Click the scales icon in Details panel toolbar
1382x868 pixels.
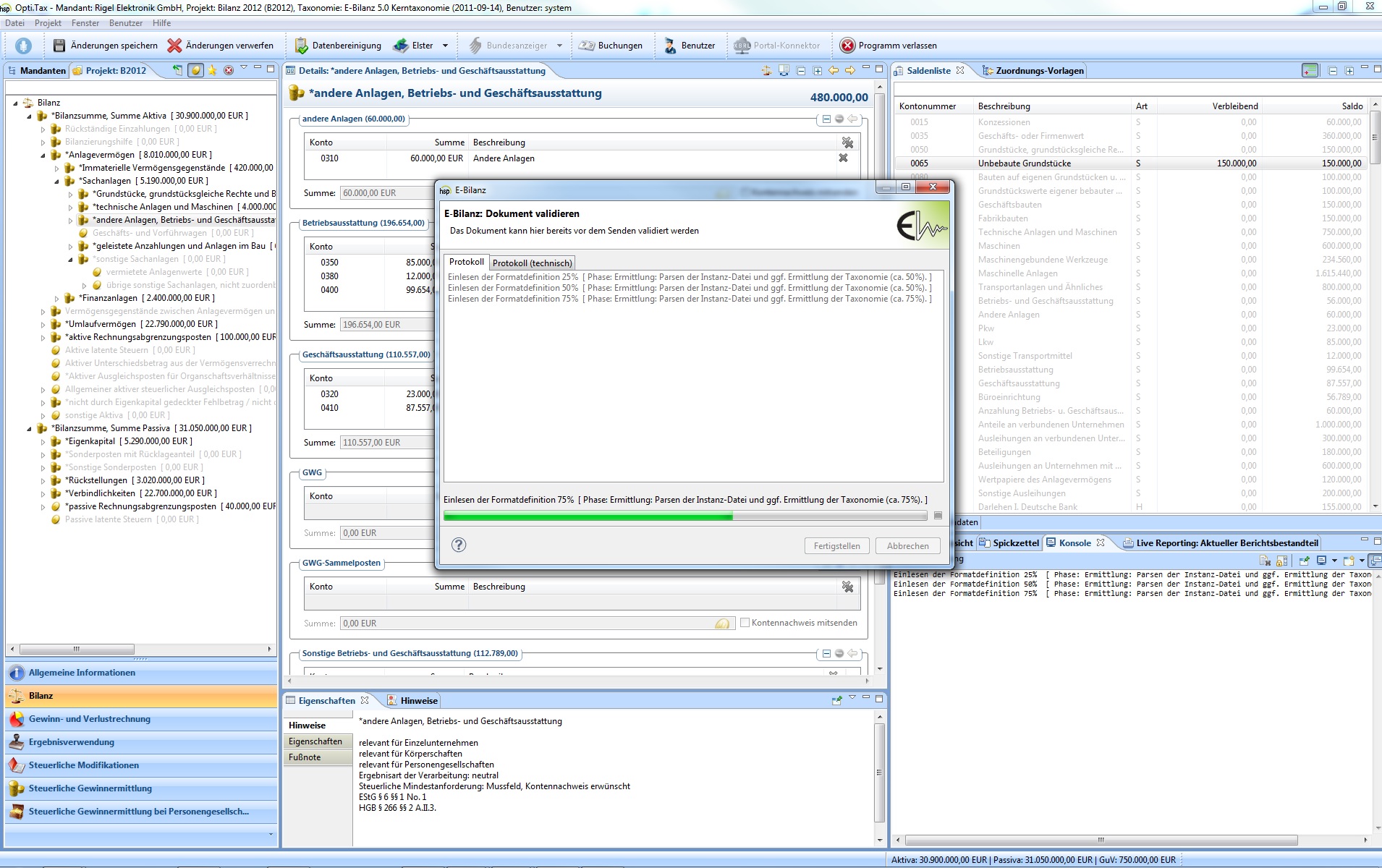[767, 70]
